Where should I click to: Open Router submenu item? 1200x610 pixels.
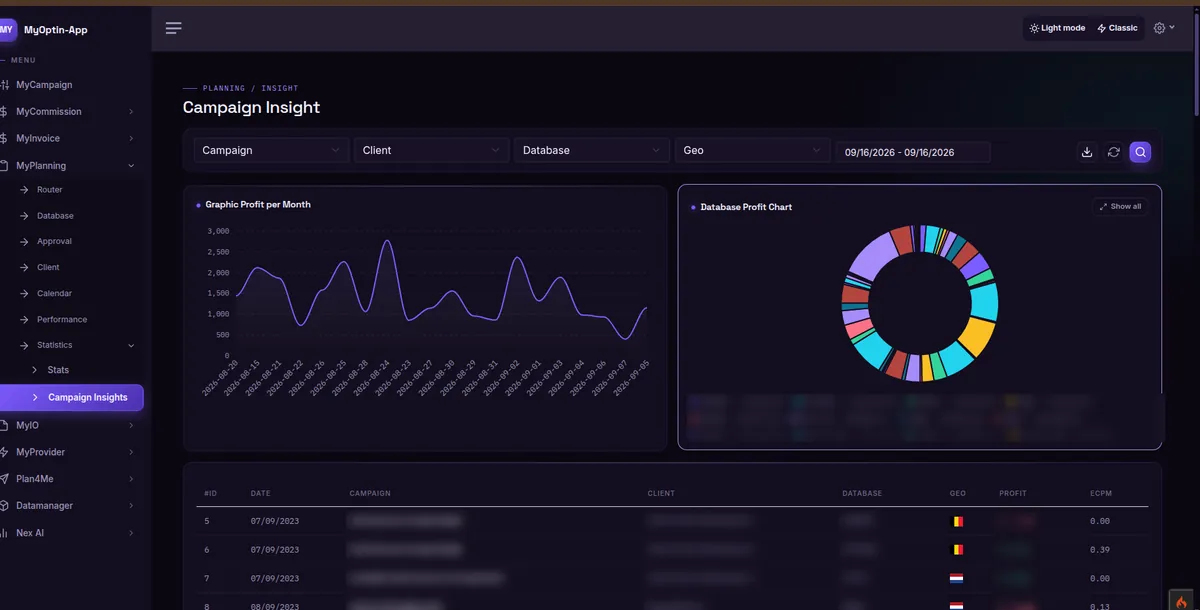[50, 190]
